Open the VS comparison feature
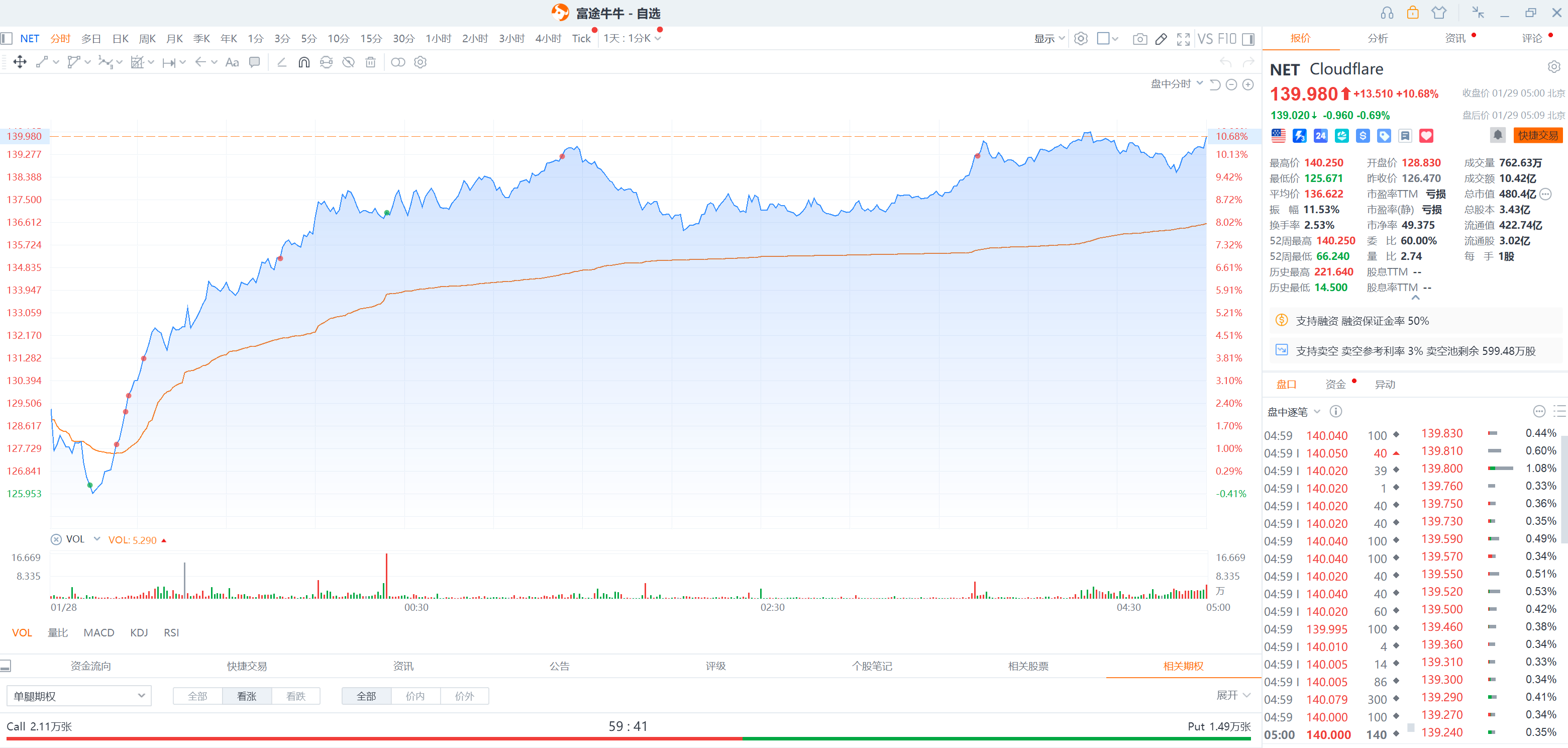The width and height of the screenshot is (1568, 748). [x=1205, y=39]
